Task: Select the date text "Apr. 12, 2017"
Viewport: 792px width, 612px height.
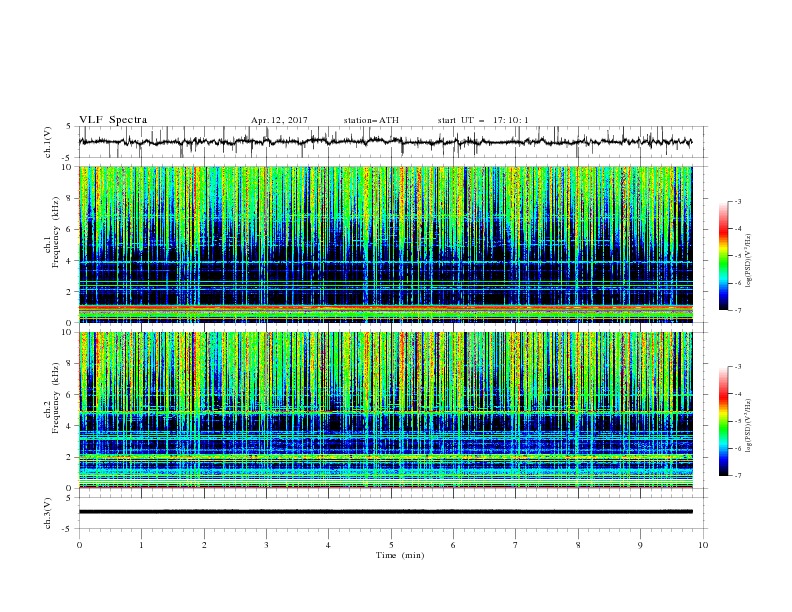Action: tap(279, 120)
